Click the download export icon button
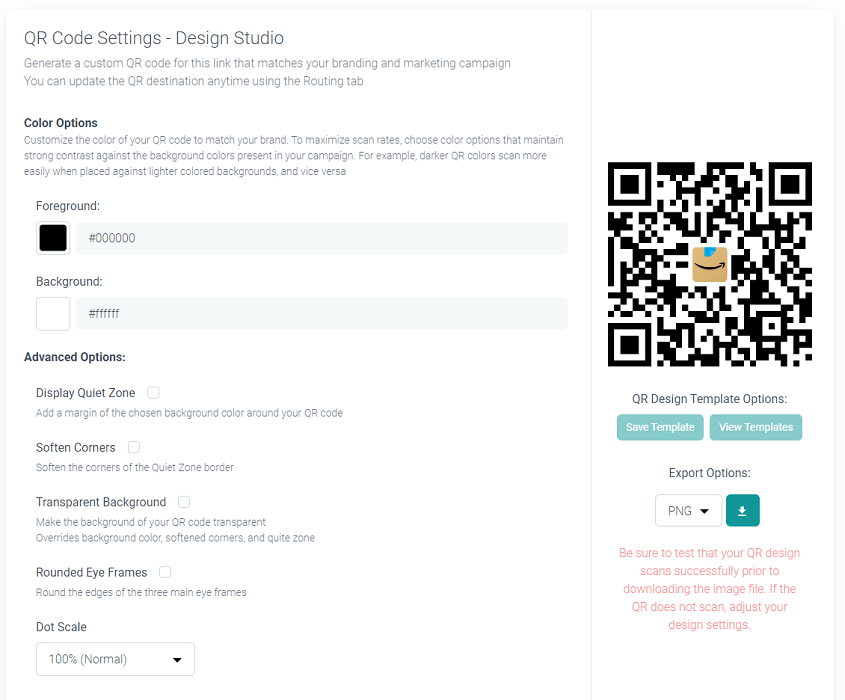Image resolution: width=845 pixels, height=700 pixels. click(x=743, y=510)
